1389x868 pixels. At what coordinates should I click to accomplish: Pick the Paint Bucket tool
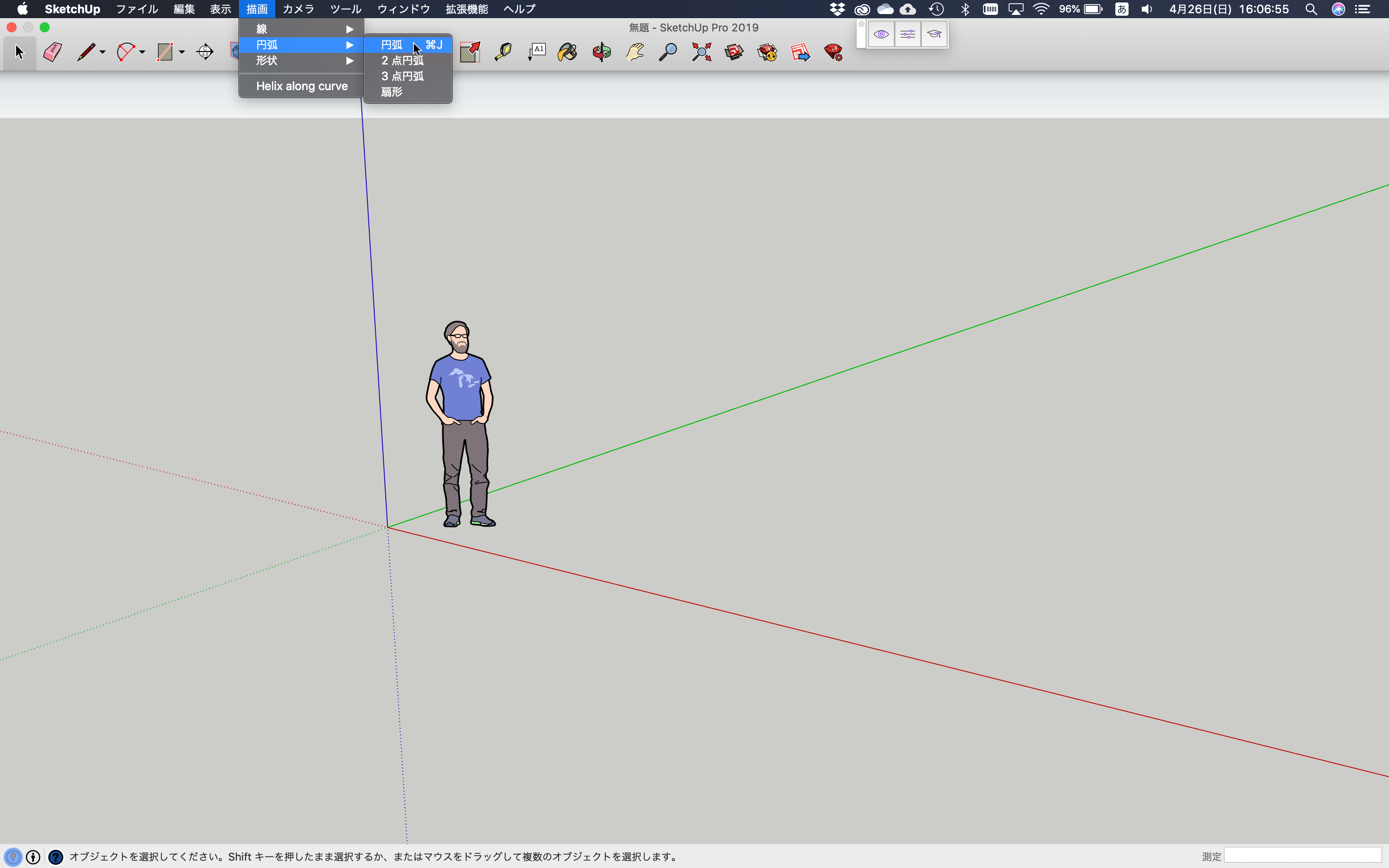tap(568, 52)
